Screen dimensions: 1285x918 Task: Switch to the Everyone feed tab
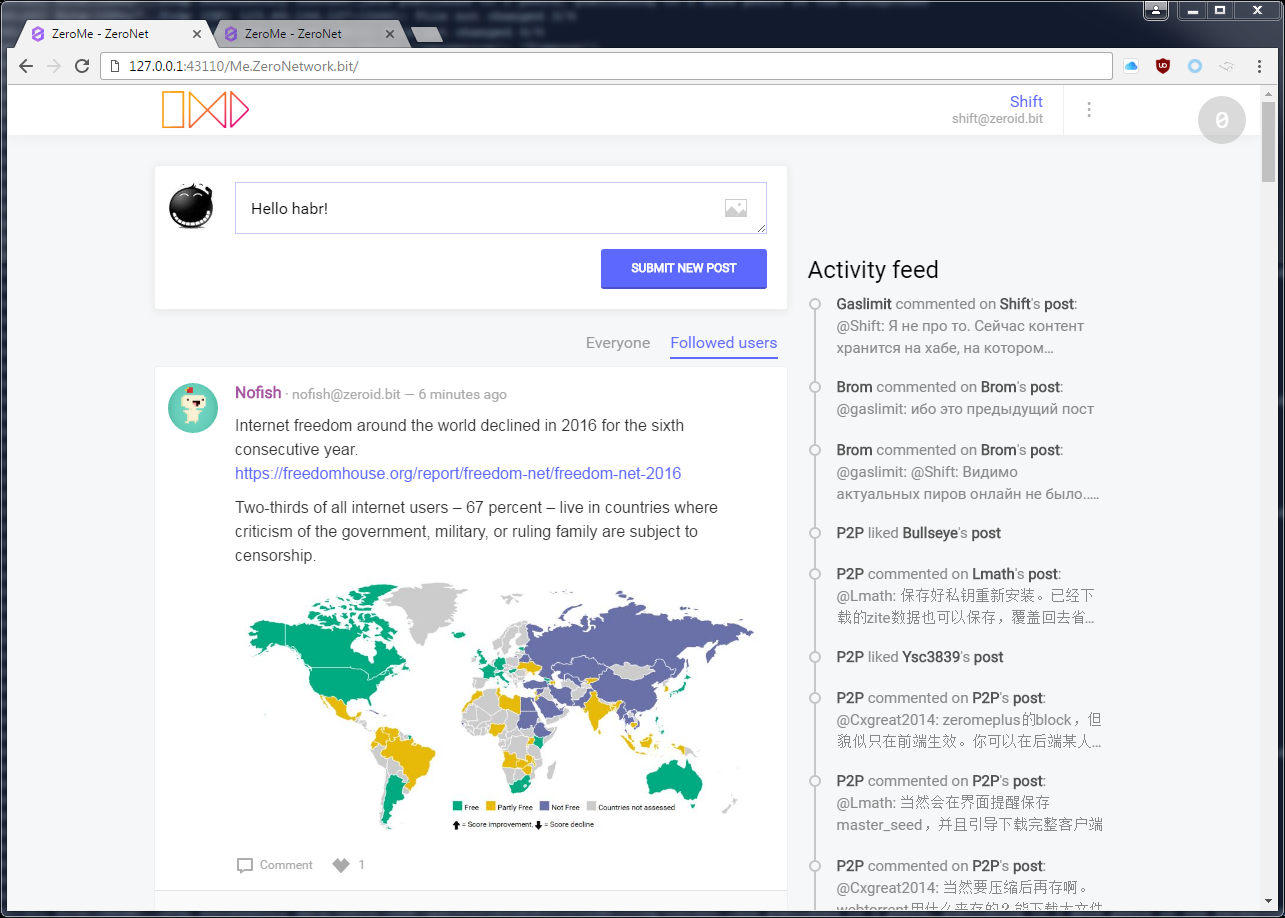pyautogui.click(x=618, y=343)
